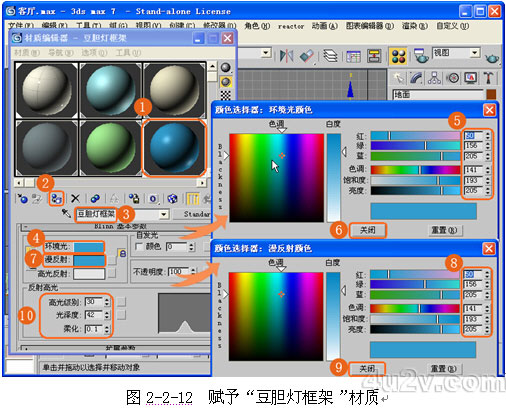Image resolution: width=506 pixels, height=416 pixels.
Task: Click the Show End Result icon
Action: pos(192,199)
